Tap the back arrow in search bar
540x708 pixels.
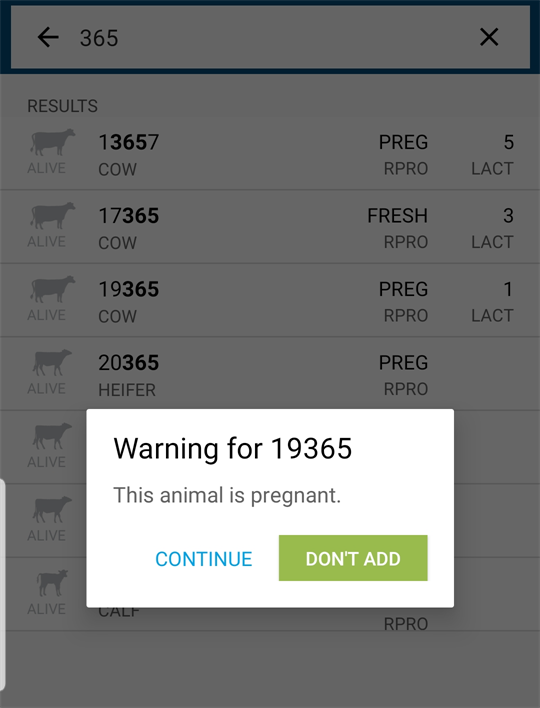coord(48,37)
